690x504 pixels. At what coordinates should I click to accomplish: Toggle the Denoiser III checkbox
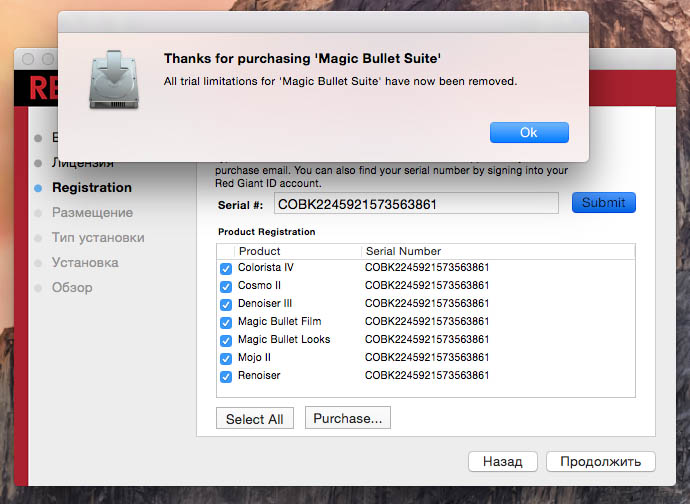click(x=226, y=305)
